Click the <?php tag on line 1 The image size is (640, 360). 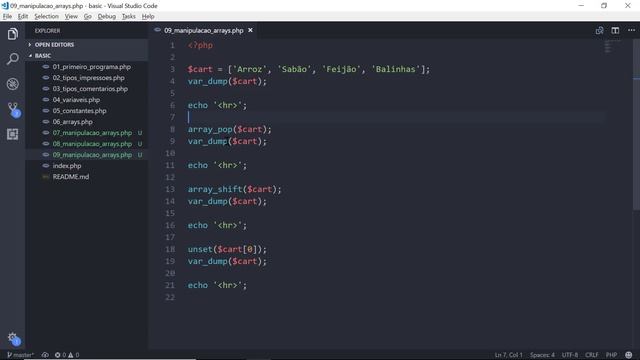[x=200, y=45]
